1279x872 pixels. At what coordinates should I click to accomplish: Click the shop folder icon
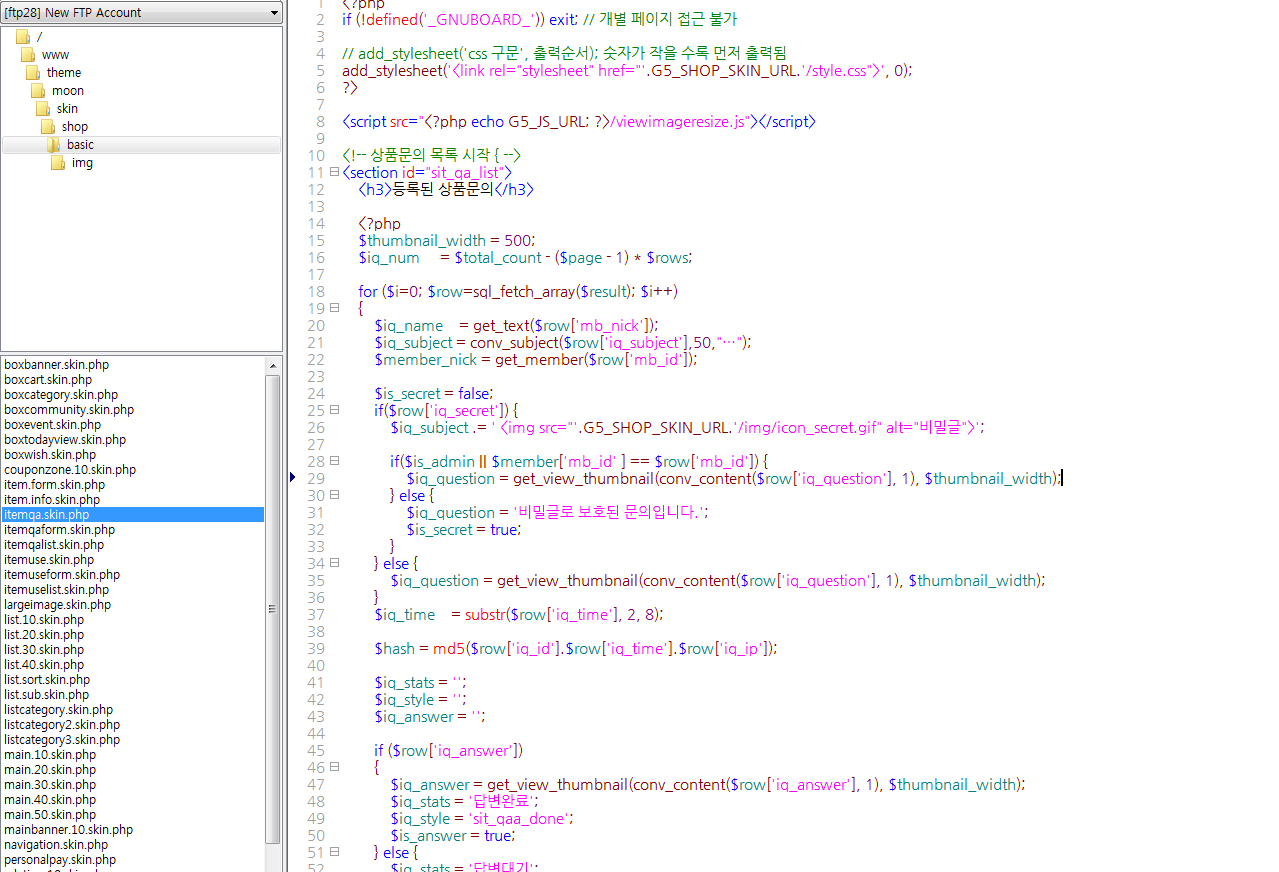tap(47, 127)
